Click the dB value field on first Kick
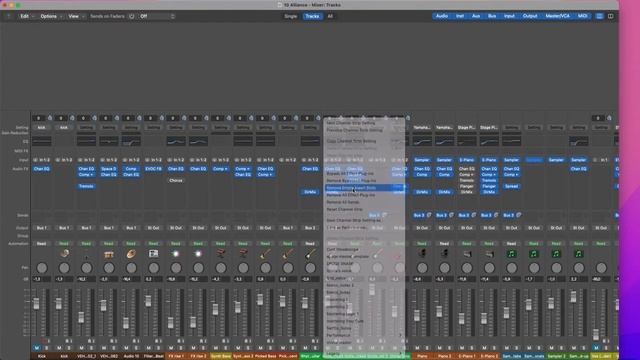640x360 pixels. click(x=42, y=279)
